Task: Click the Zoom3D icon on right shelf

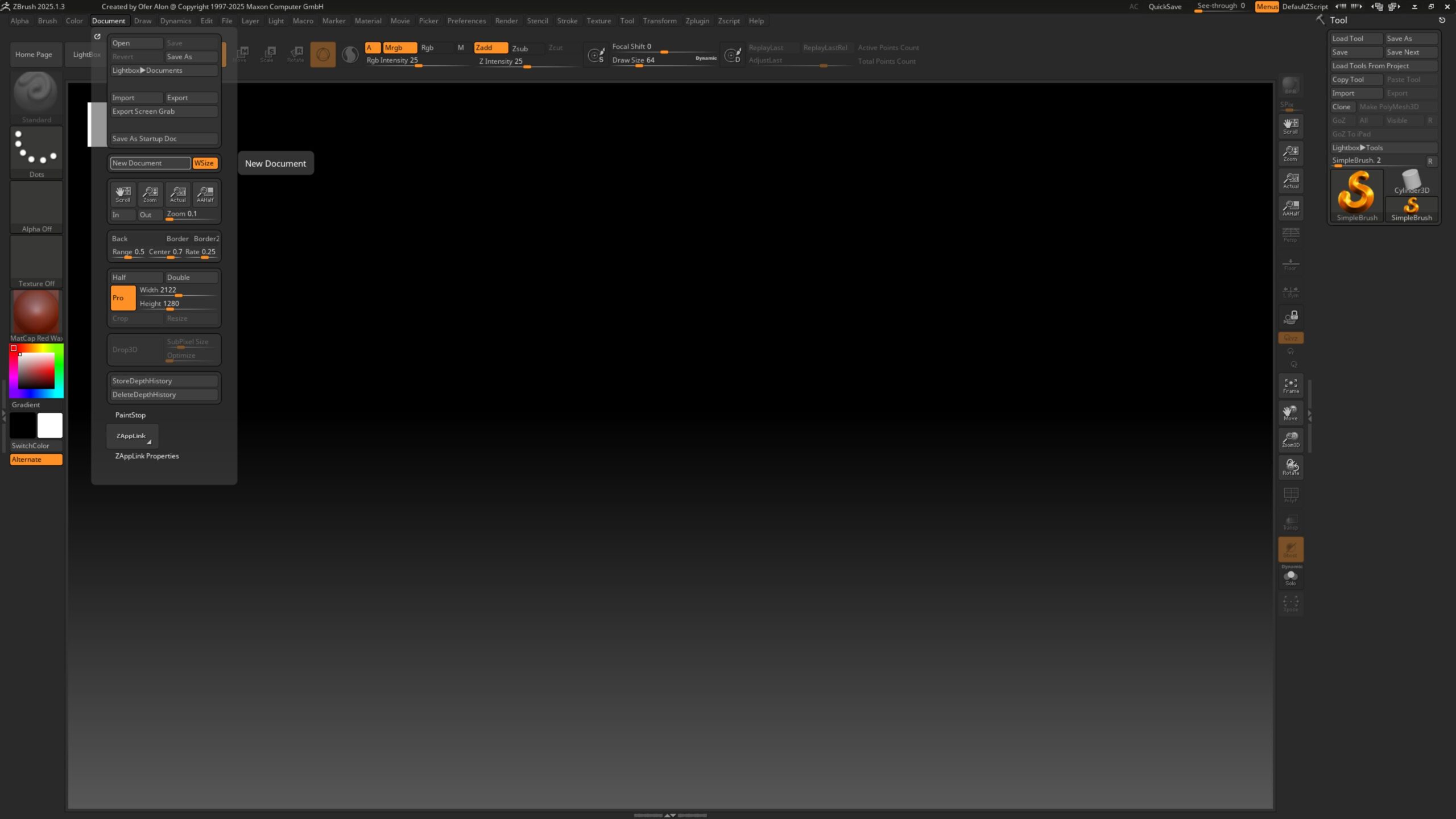Action: pos(1290,440)
